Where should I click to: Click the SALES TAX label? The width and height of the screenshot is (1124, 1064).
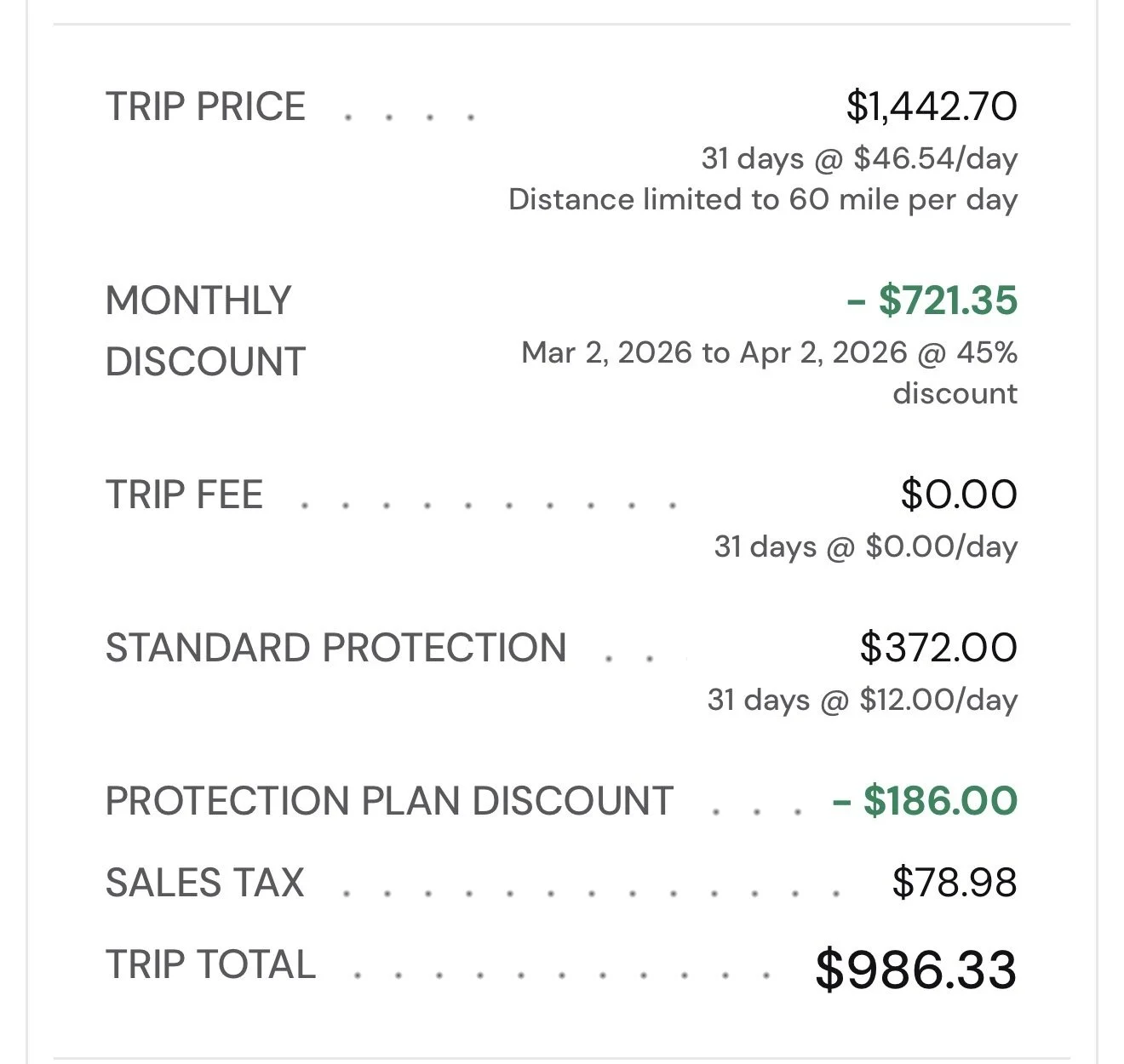tap(204, 883)
